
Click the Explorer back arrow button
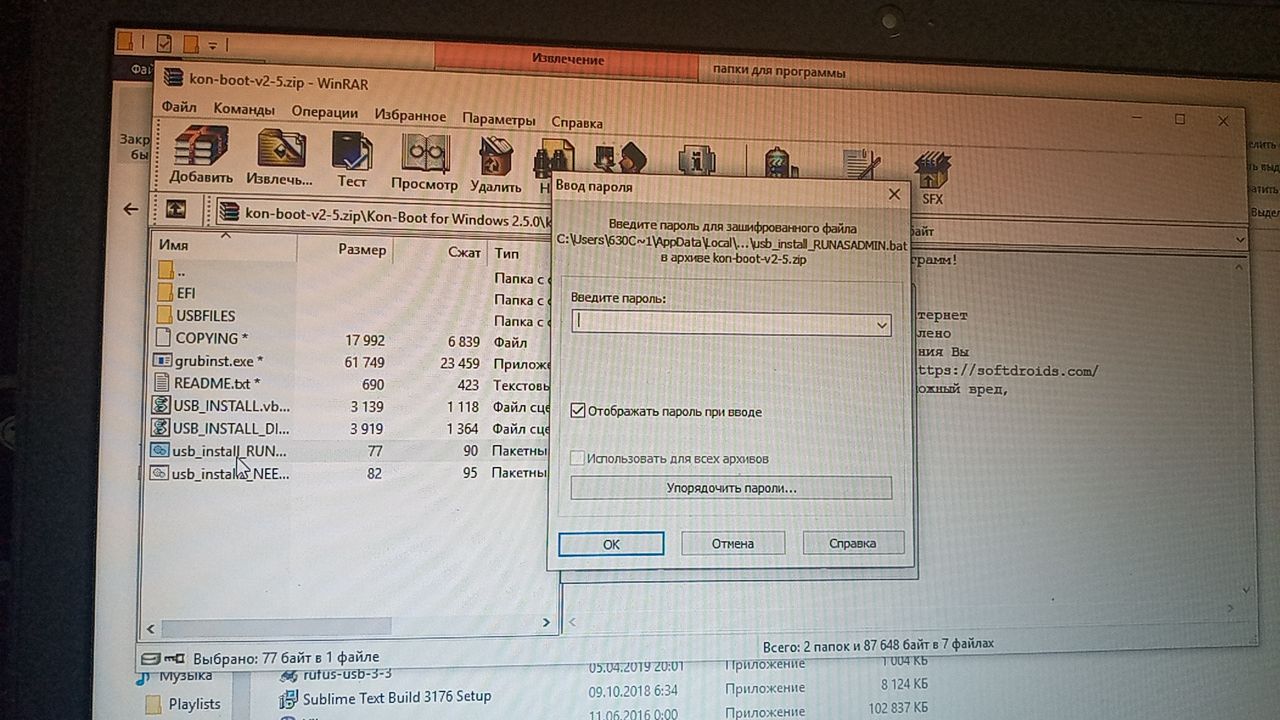[131, 209]
